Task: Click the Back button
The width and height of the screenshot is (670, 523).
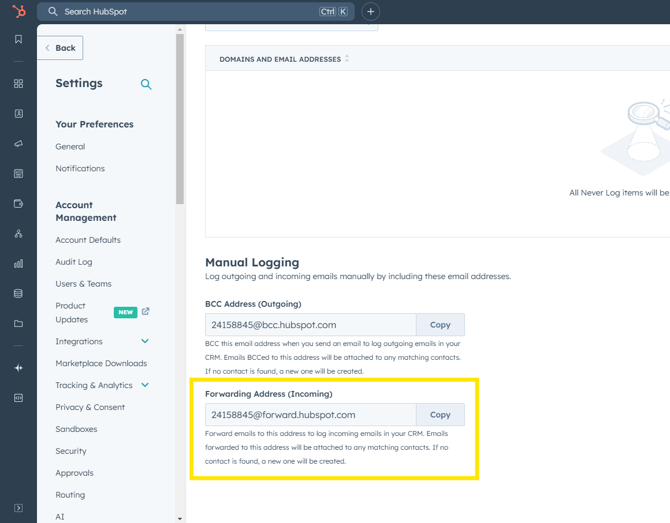Action: tap(60, 48)
